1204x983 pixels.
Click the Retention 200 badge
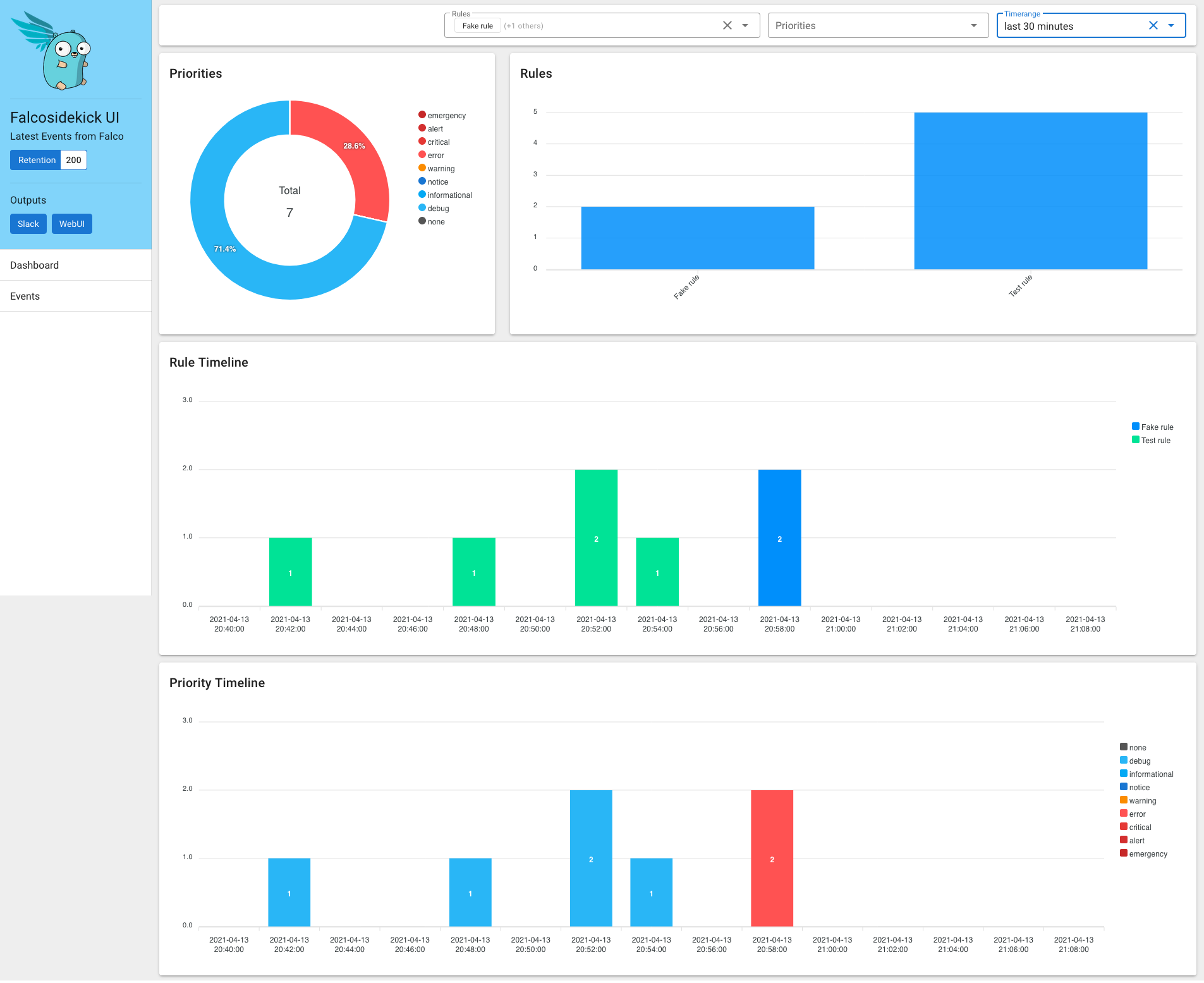coord(48,160)
